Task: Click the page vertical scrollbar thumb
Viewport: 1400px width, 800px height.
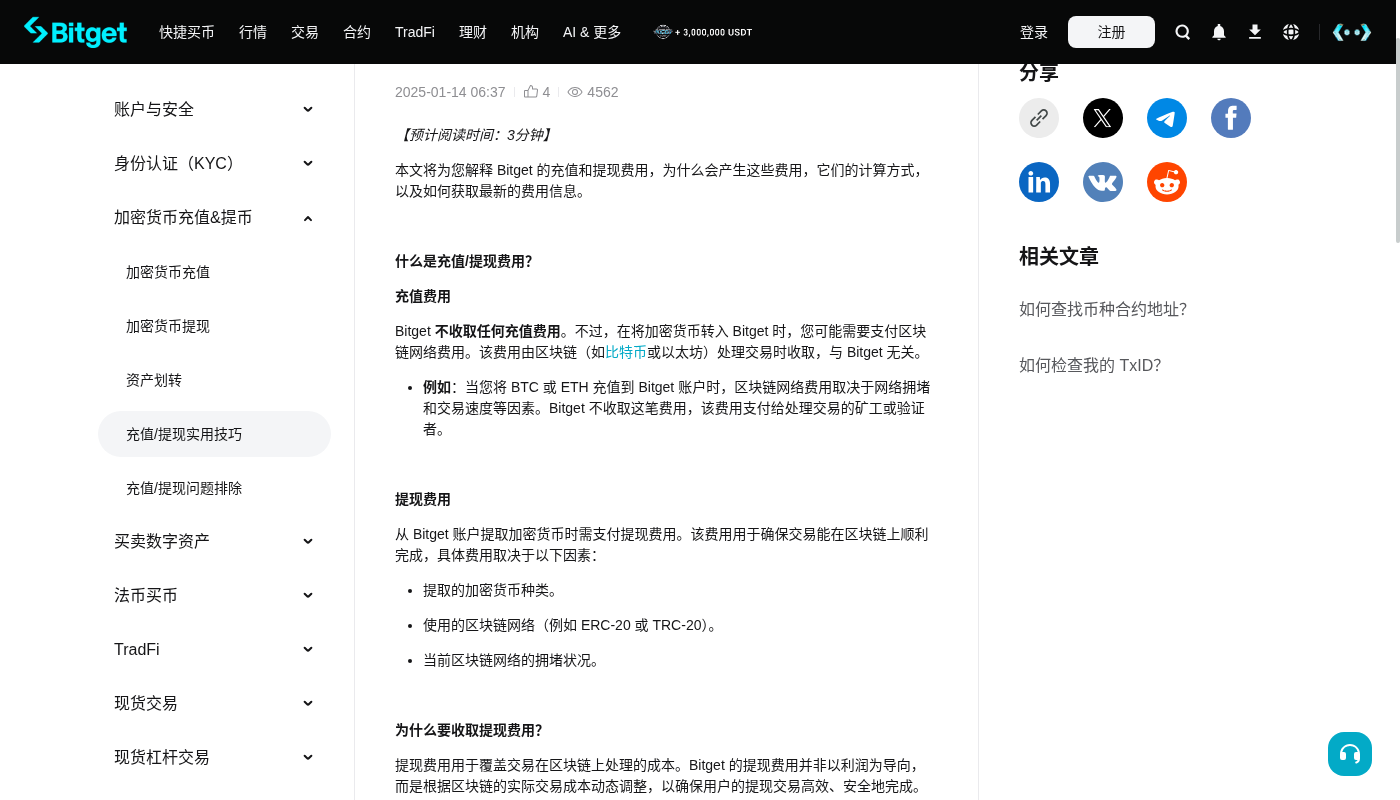Action: (x=1397, y=140)
